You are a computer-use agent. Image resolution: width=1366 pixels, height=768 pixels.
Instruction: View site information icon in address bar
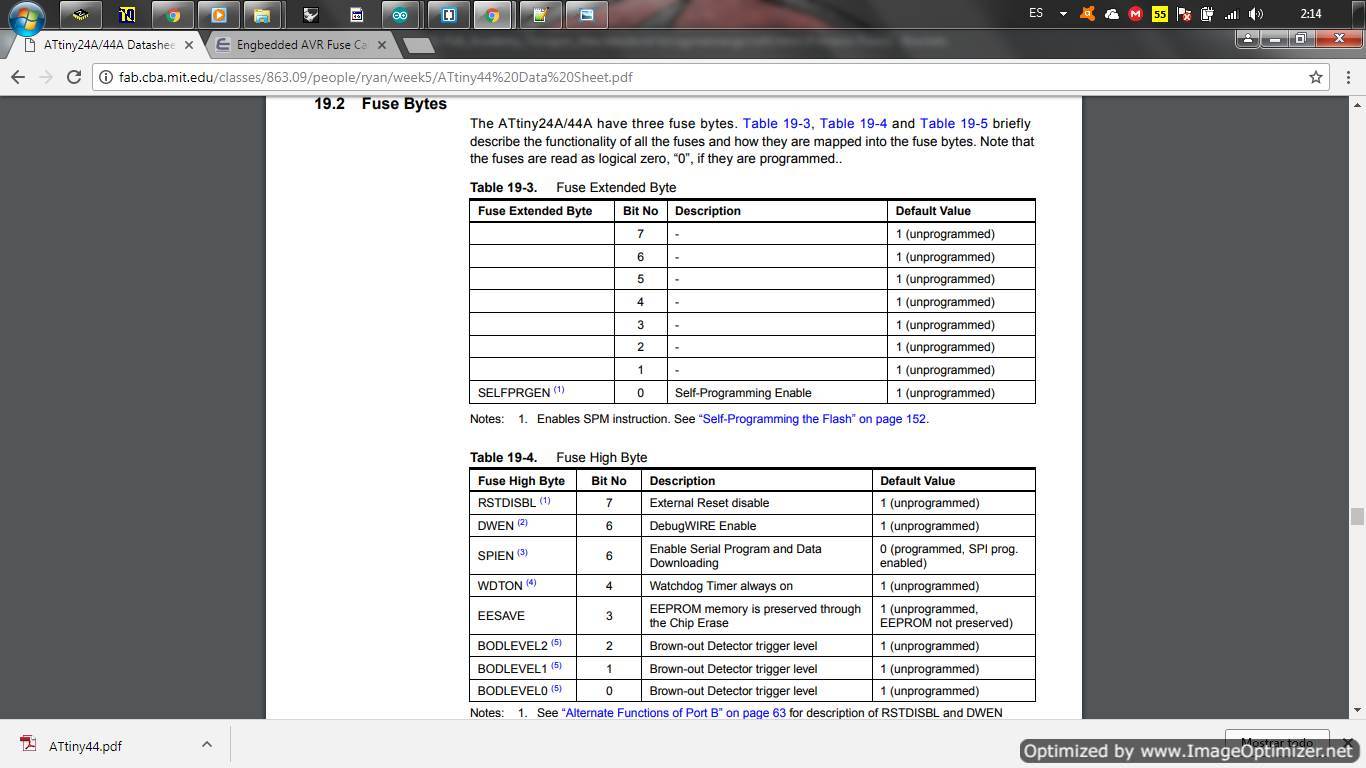107,77
